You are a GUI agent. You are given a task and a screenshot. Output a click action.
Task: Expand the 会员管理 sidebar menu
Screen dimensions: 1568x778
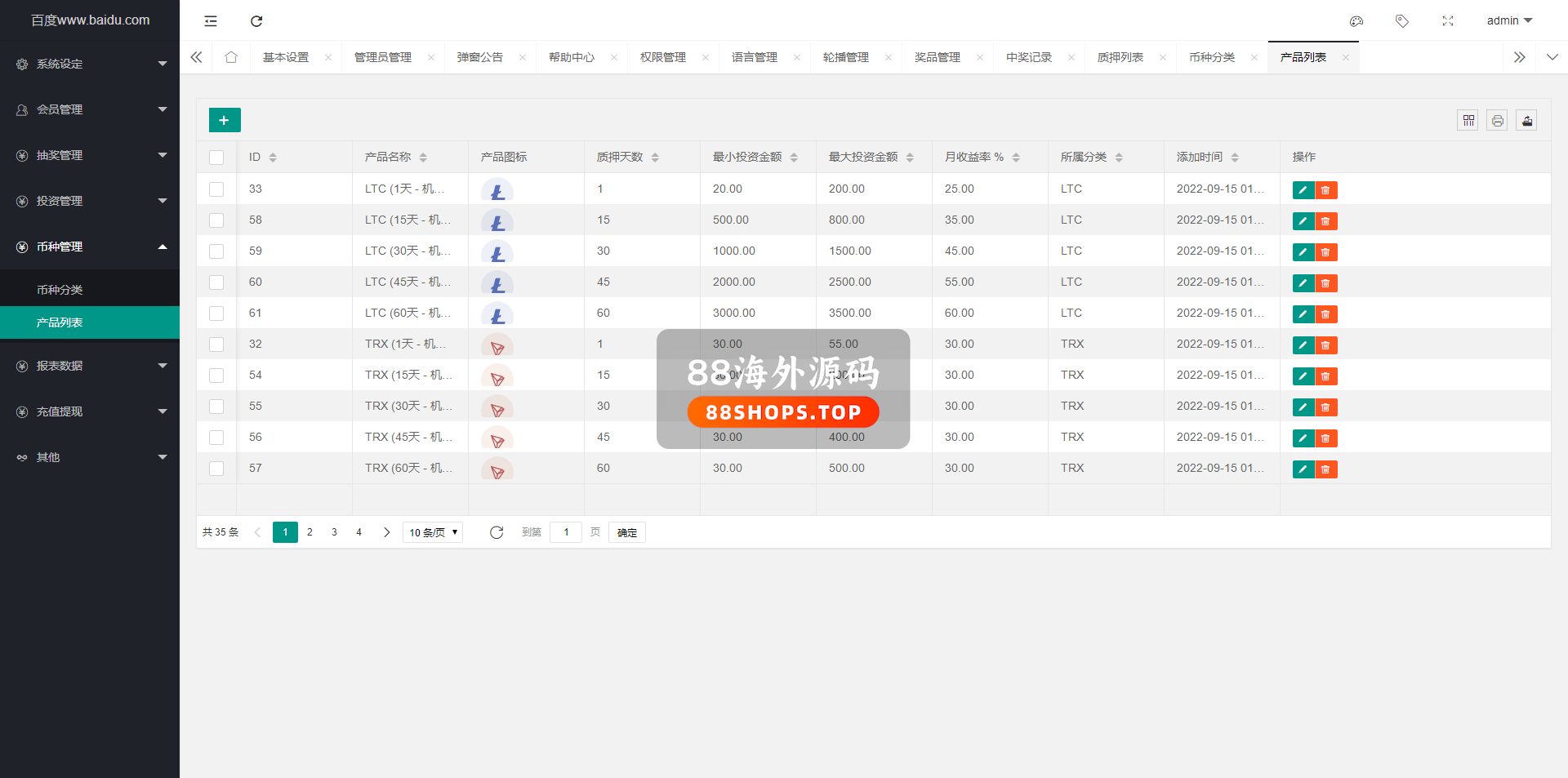coord(90,109)
